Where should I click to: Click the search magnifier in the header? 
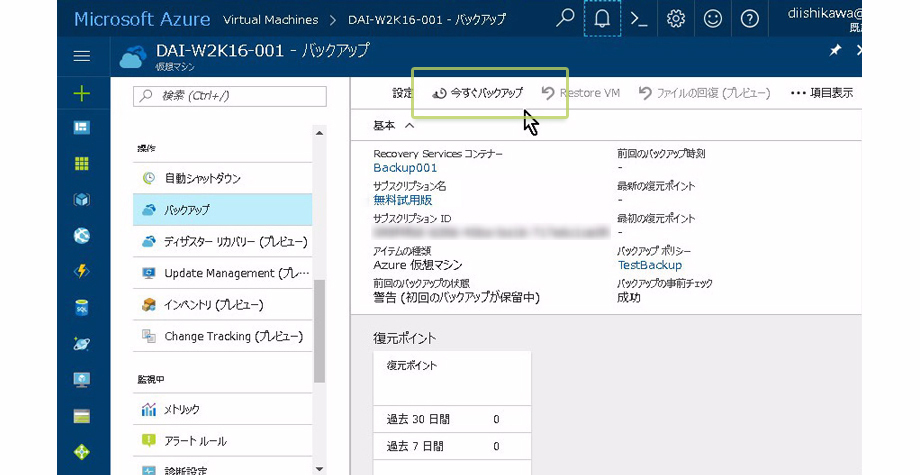[566, 18]
